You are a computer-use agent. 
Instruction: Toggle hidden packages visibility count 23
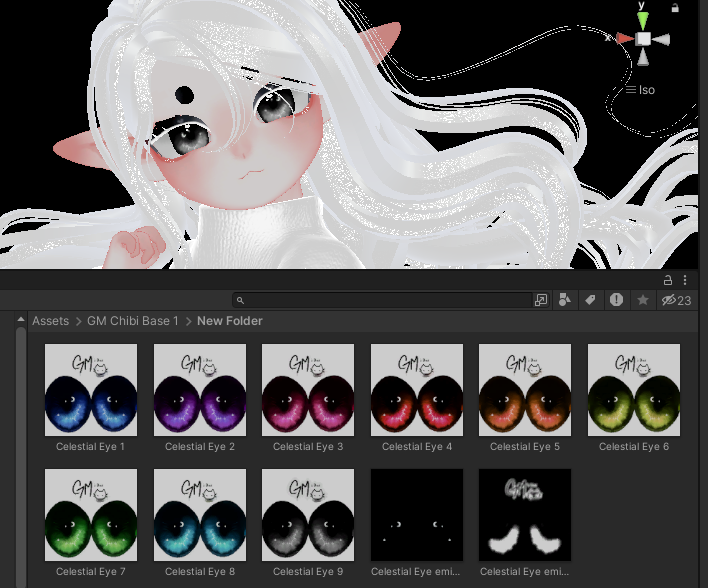coord(676,300)
